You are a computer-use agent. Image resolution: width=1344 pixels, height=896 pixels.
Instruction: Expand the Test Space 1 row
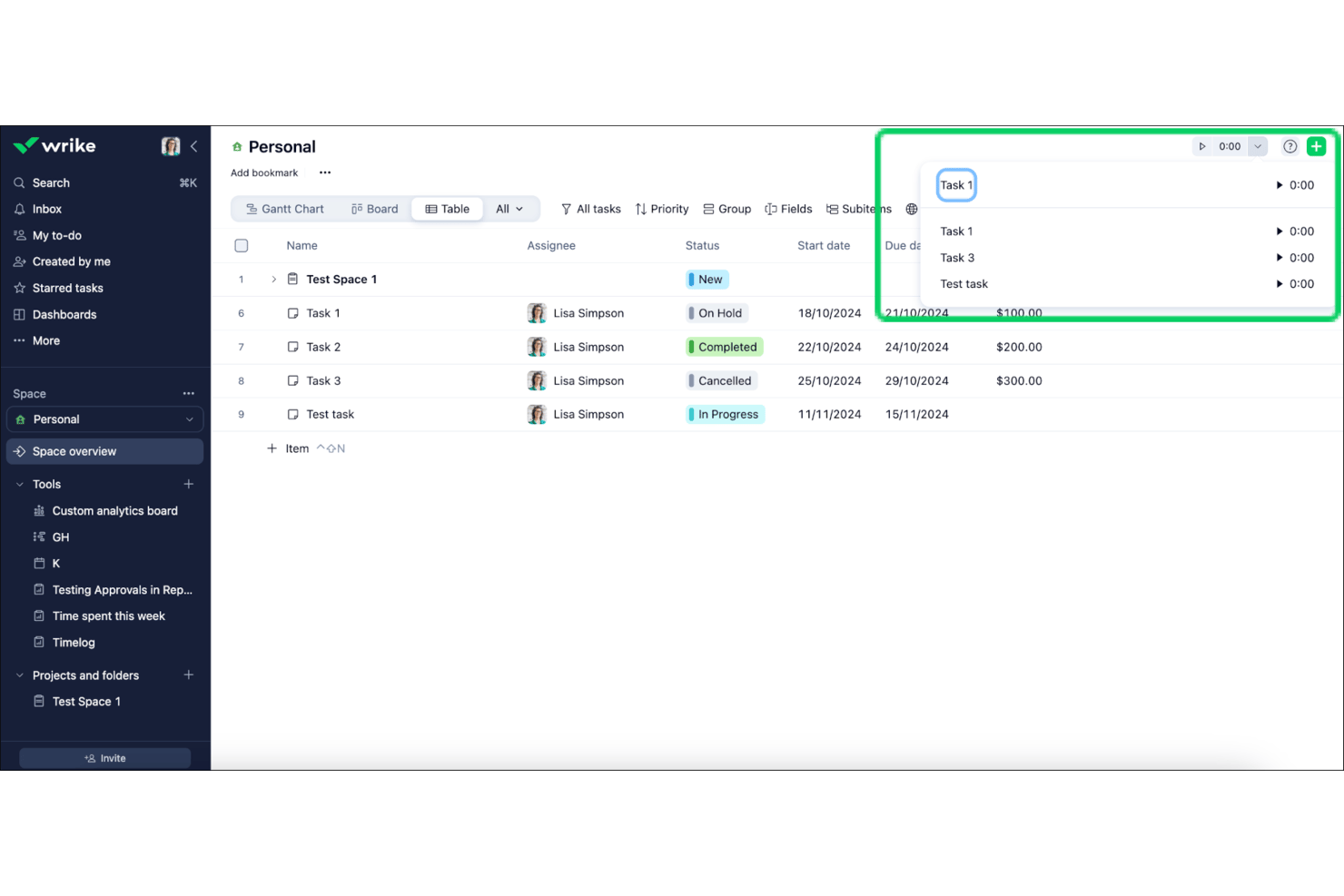click(273, 280)
